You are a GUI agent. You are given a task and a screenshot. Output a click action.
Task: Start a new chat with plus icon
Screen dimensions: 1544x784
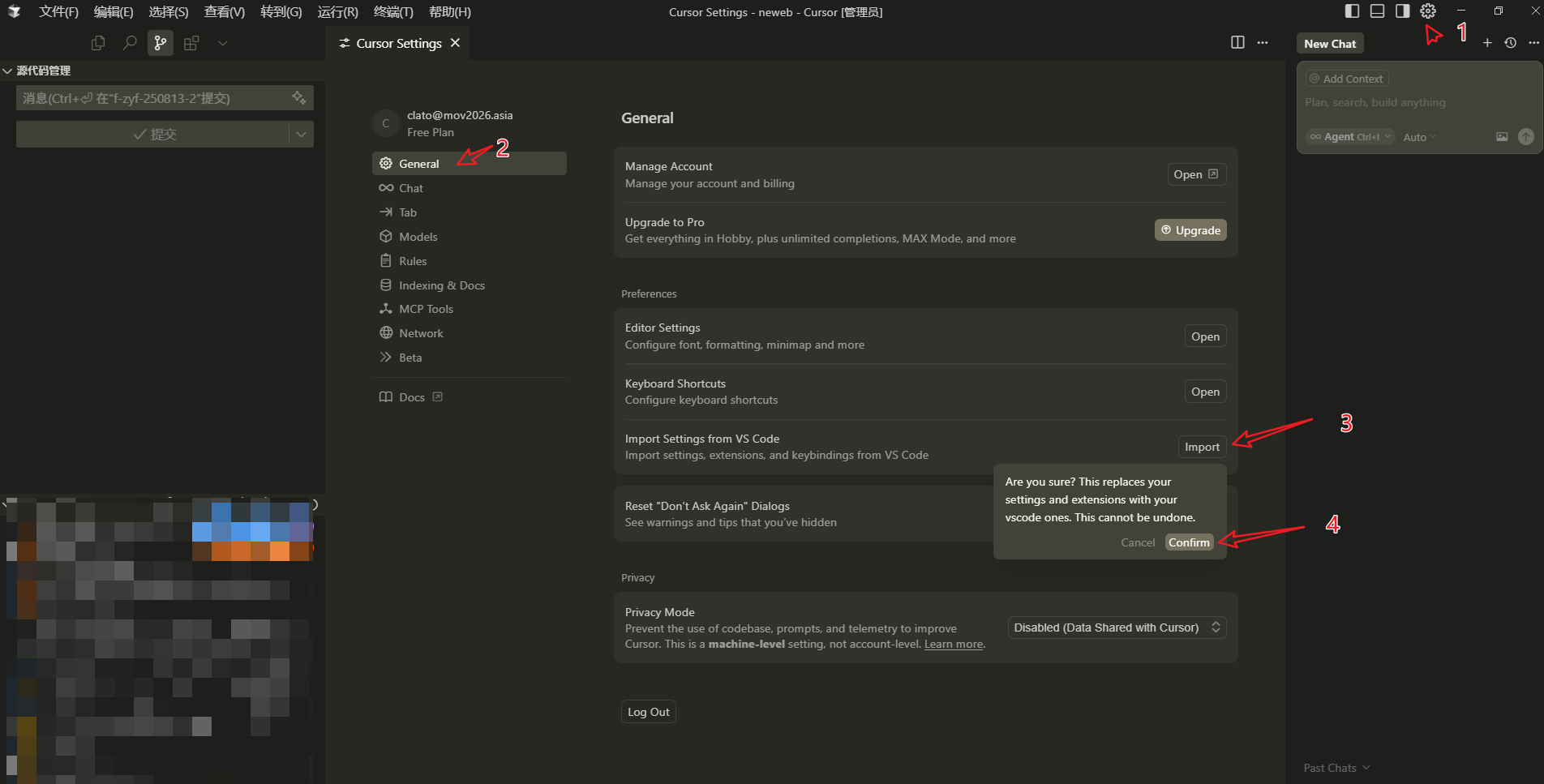(x=1487, y=43)
